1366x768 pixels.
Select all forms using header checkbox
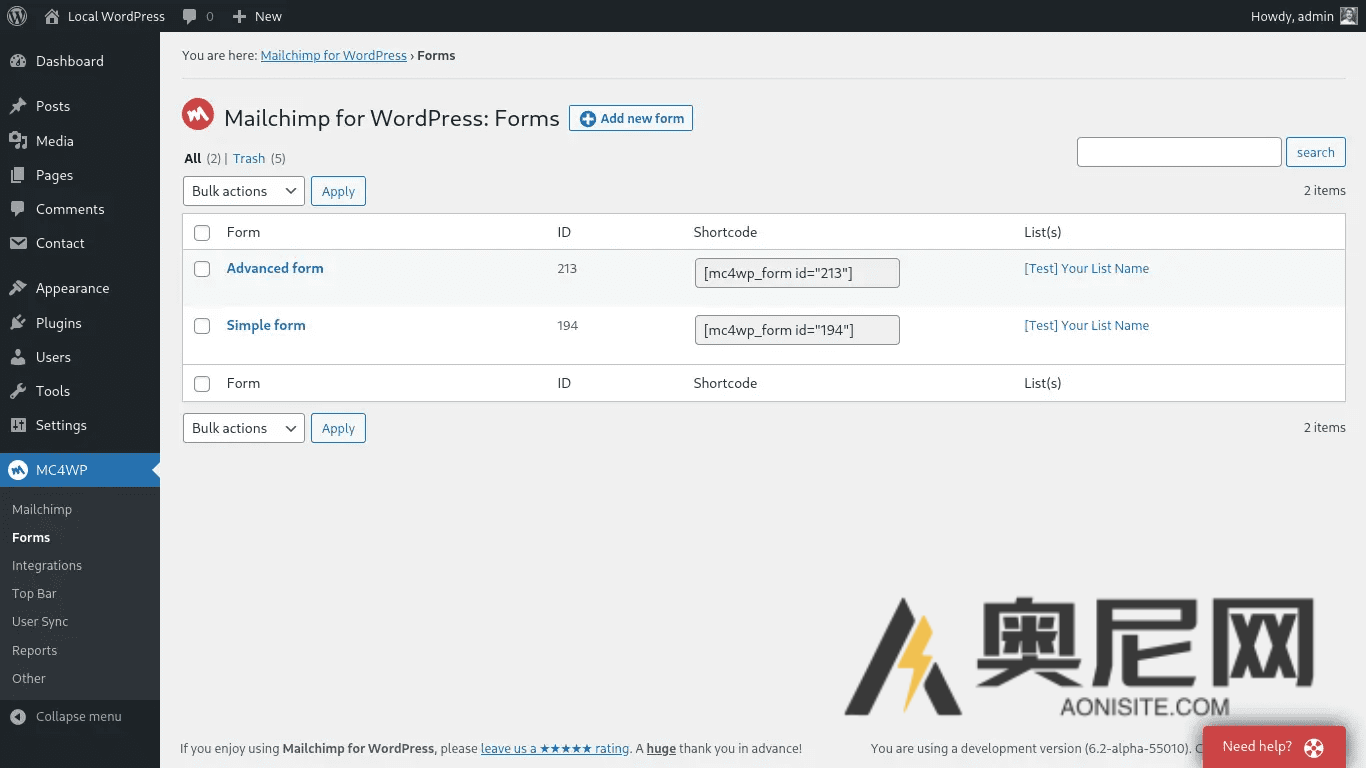pyautogui.click(x=202, y=233)
